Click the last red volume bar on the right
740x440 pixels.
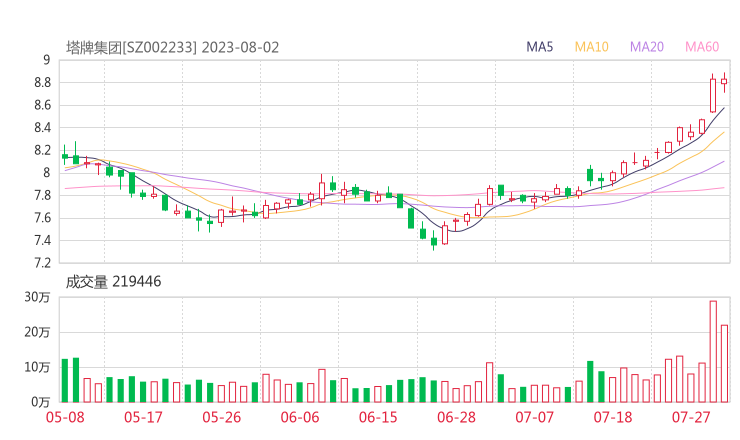coord(724,364)
